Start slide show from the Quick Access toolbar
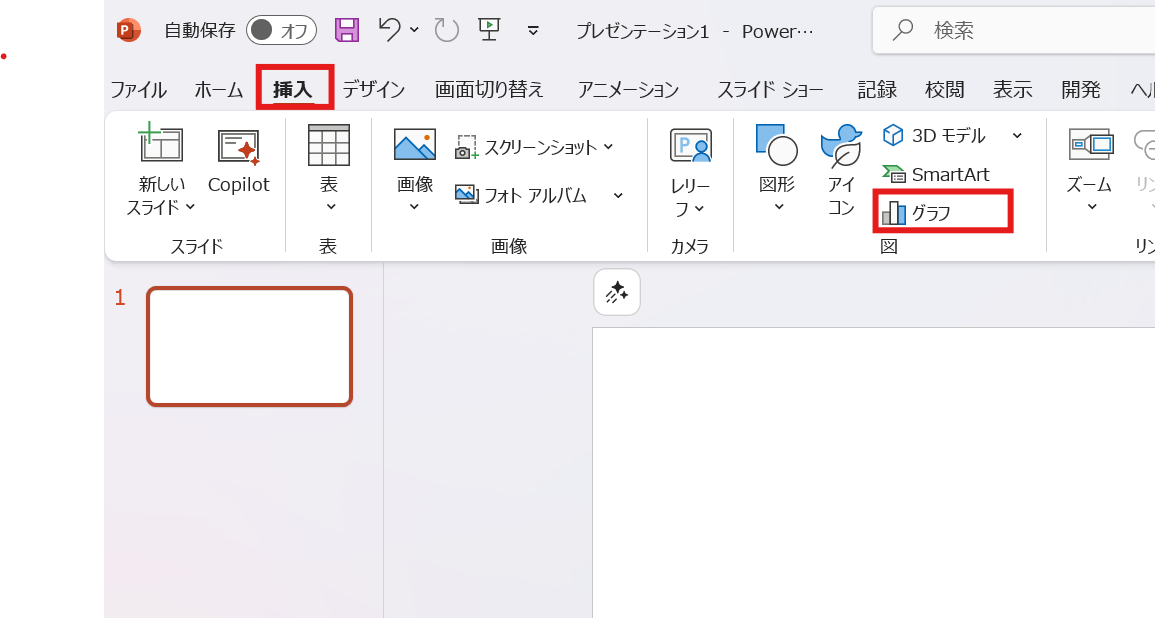 pyautogui.click(x=489, y=30)
